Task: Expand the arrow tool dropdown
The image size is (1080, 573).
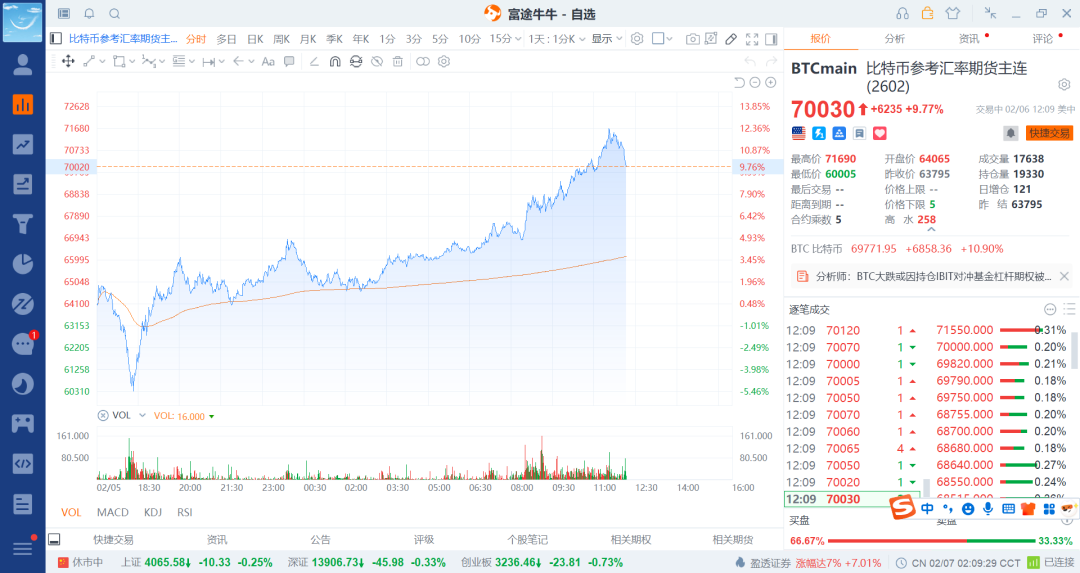Action: click(251, 61)
